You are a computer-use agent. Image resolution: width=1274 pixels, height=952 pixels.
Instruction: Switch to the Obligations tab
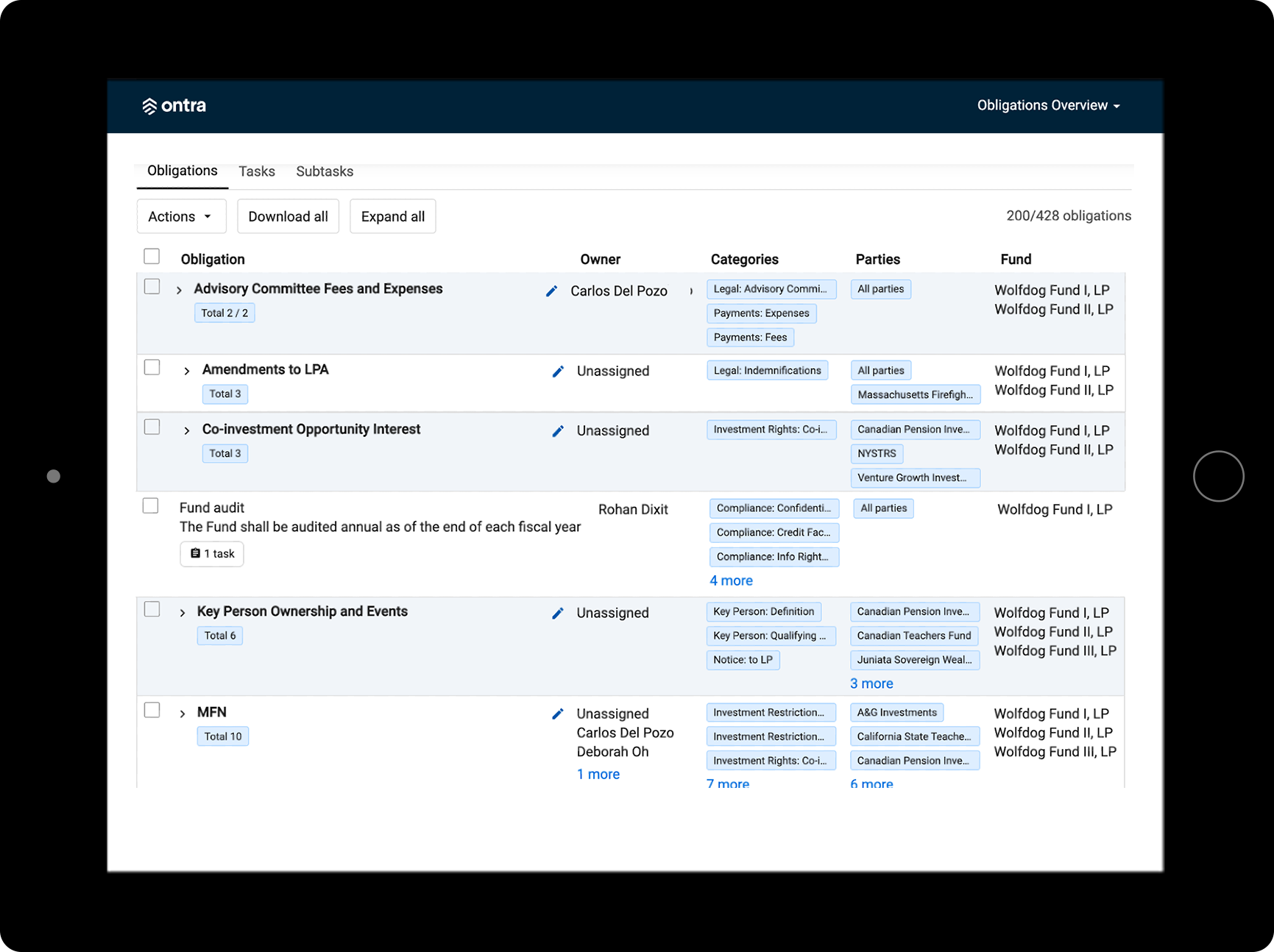click(x=183, y=171)
